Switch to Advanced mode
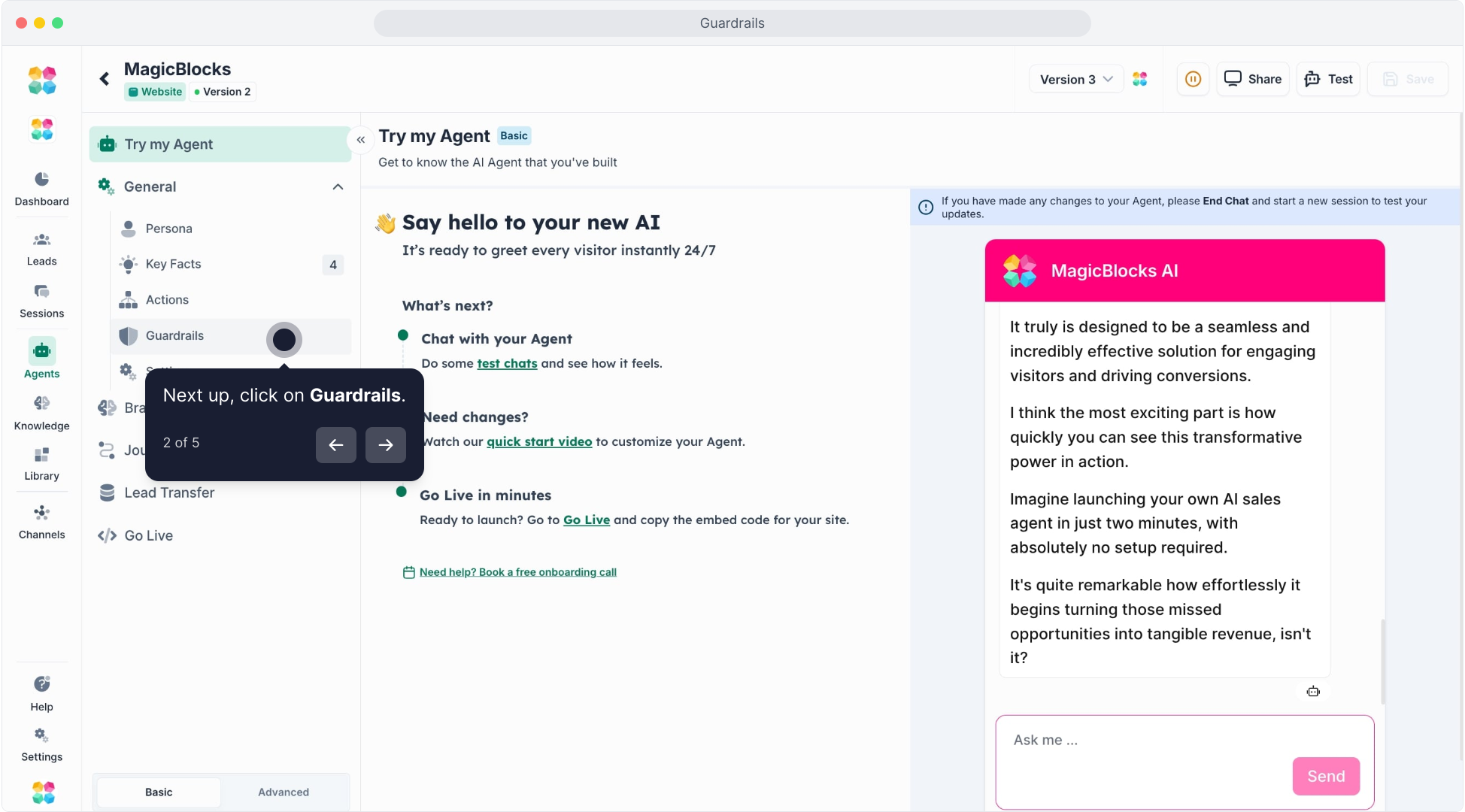The height and width of the screenshot is (812, 1465). [284, 792]
